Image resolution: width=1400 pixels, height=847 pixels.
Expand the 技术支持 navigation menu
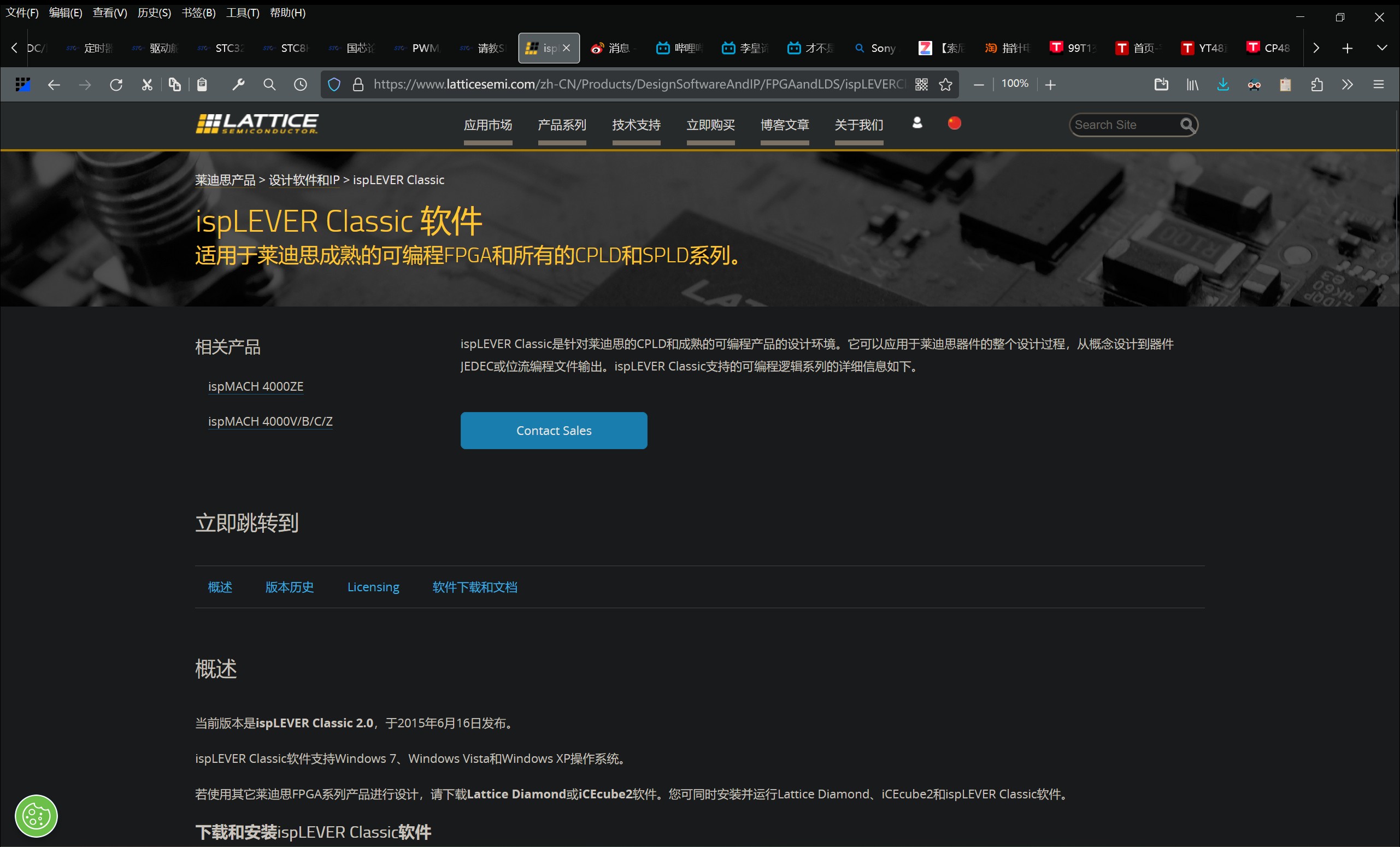pyautogui.click(x=637, y=125)
